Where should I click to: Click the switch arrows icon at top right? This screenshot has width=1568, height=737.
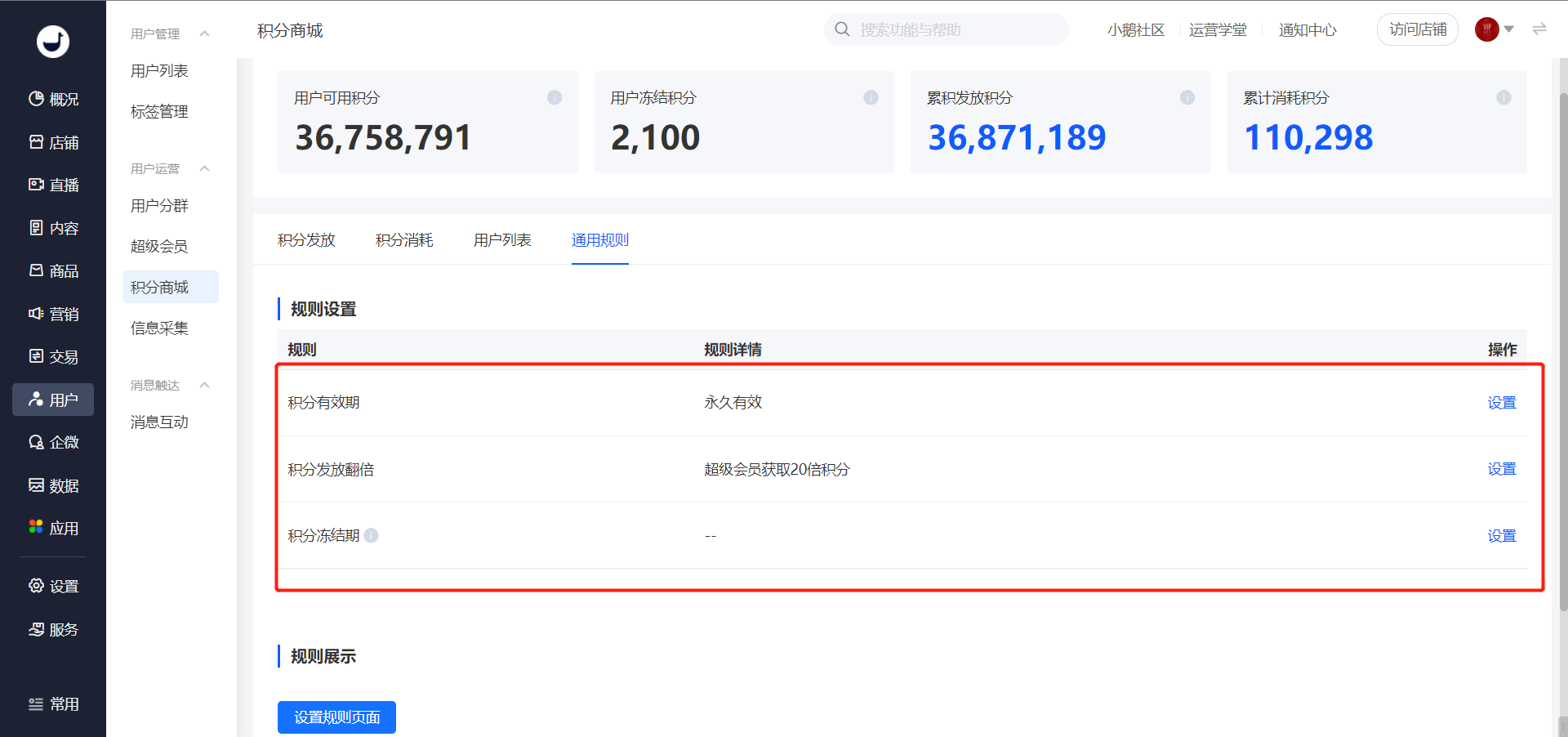tap(1539, 29)
